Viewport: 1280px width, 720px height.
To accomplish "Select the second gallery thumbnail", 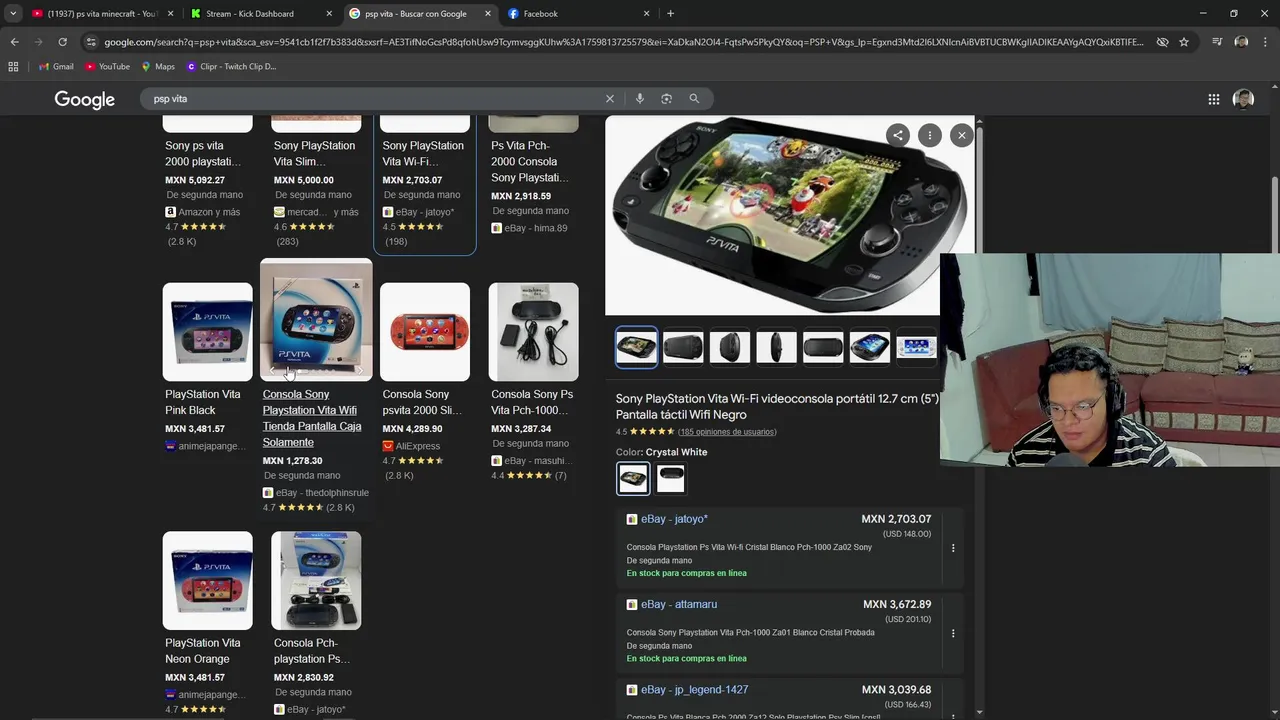I will point(683,347).
